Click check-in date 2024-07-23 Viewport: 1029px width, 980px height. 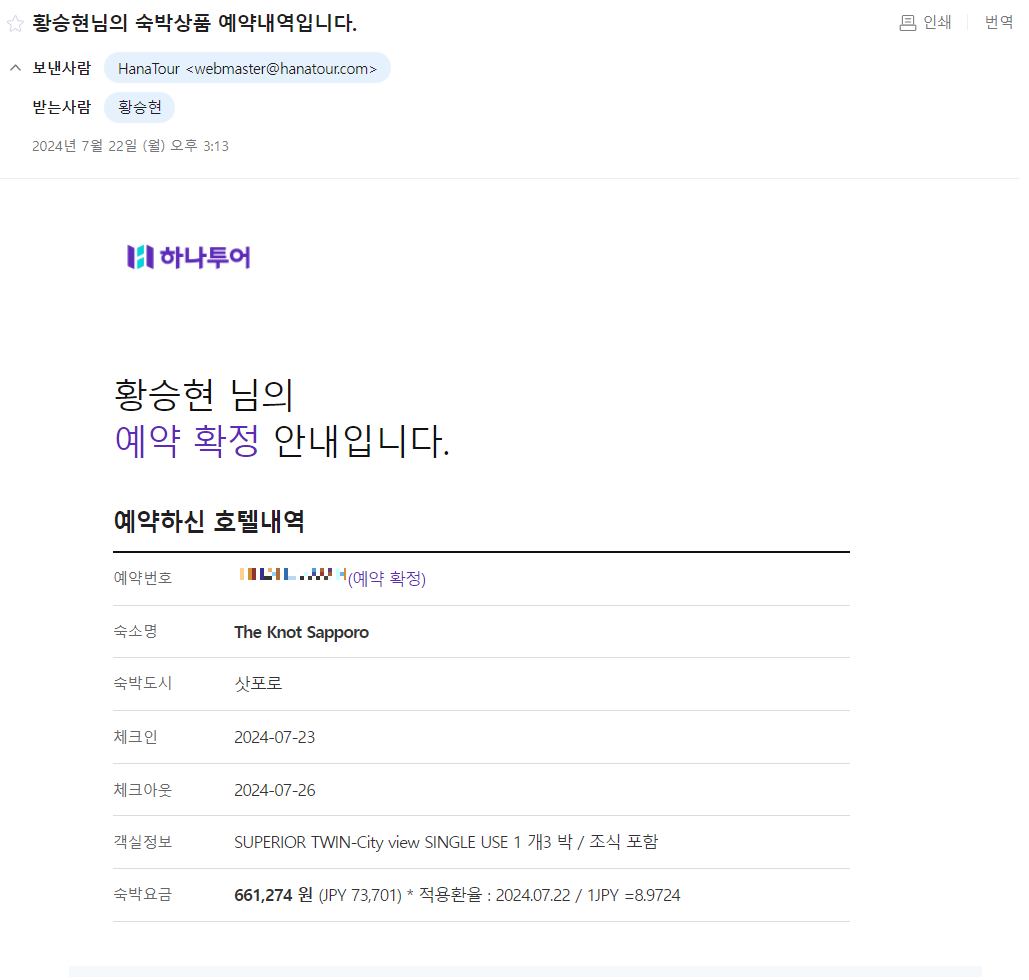coord(274,737)
